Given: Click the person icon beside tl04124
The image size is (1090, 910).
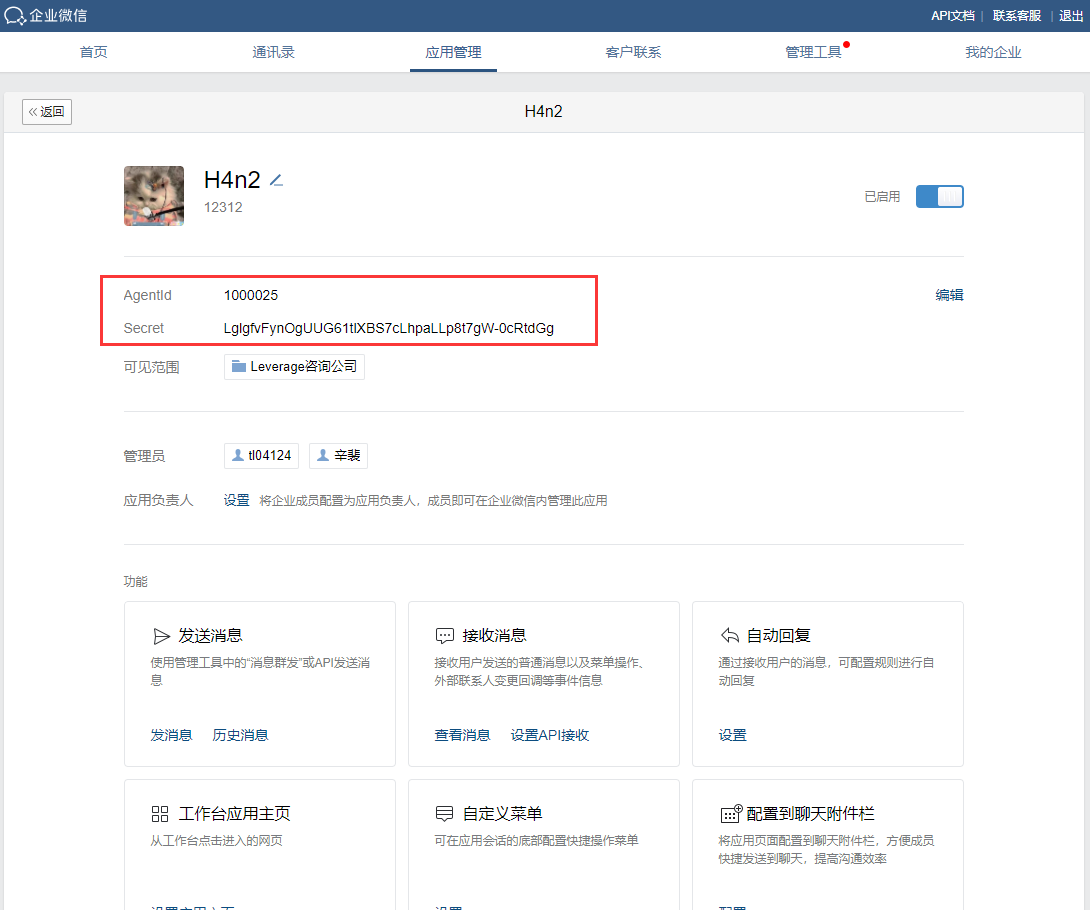Looking at the screenshot, I should (x=238, y=455).
